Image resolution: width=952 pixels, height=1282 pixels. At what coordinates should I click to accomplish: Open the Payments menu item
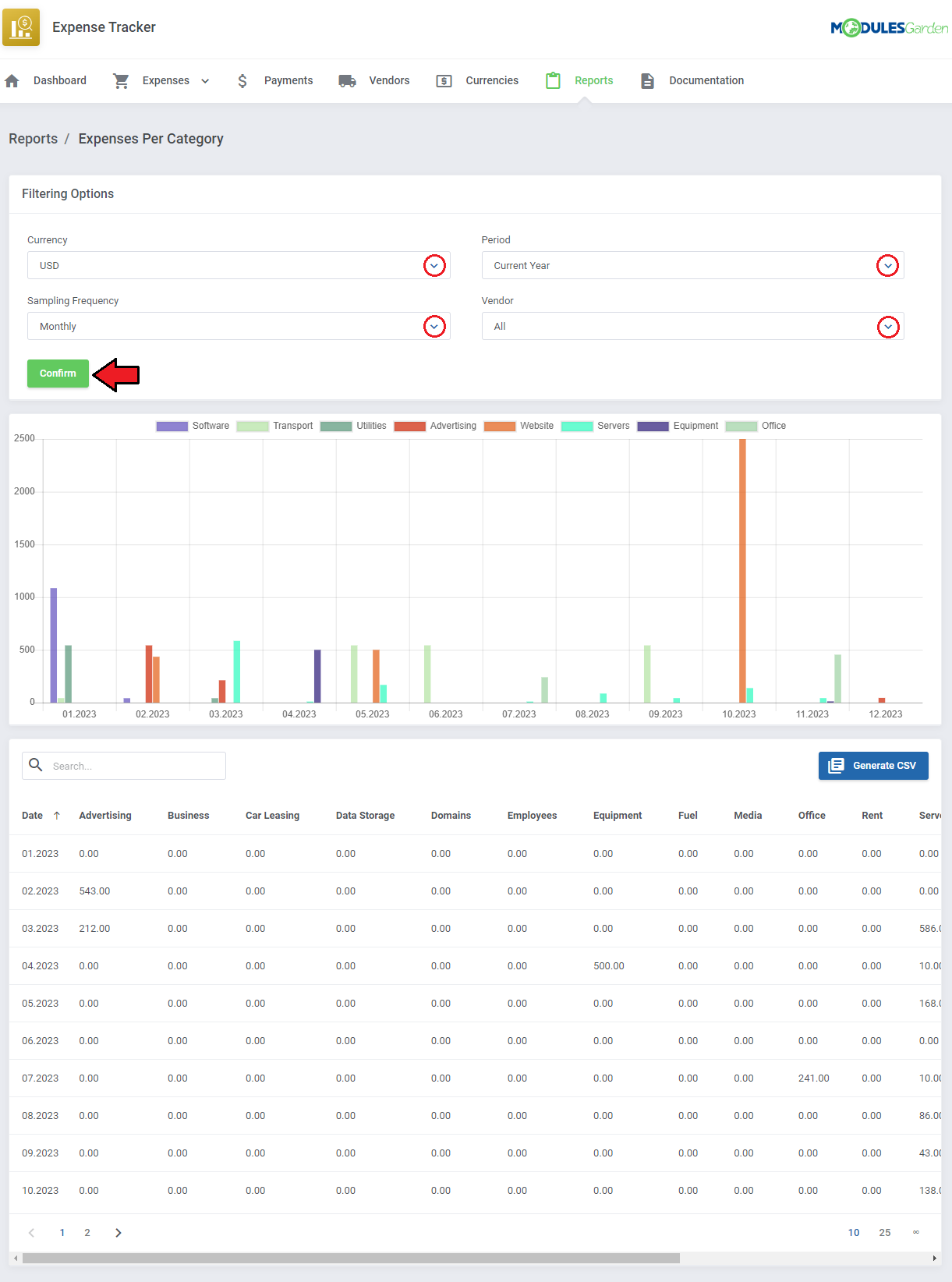(288, 80)
